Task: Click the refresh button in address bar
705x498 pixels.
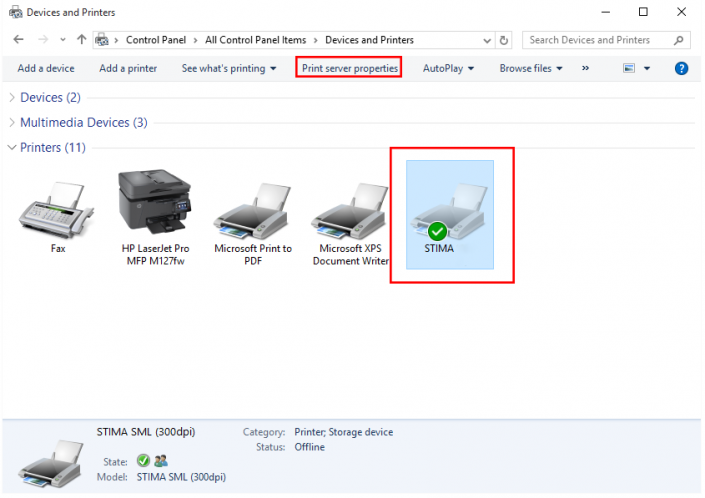Action: (504, 41)
